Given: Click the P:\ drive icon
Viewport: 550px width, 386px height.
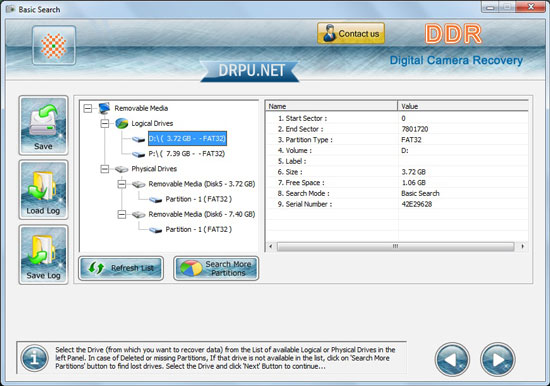Looking at the screenshot, I should pos(139,154).
